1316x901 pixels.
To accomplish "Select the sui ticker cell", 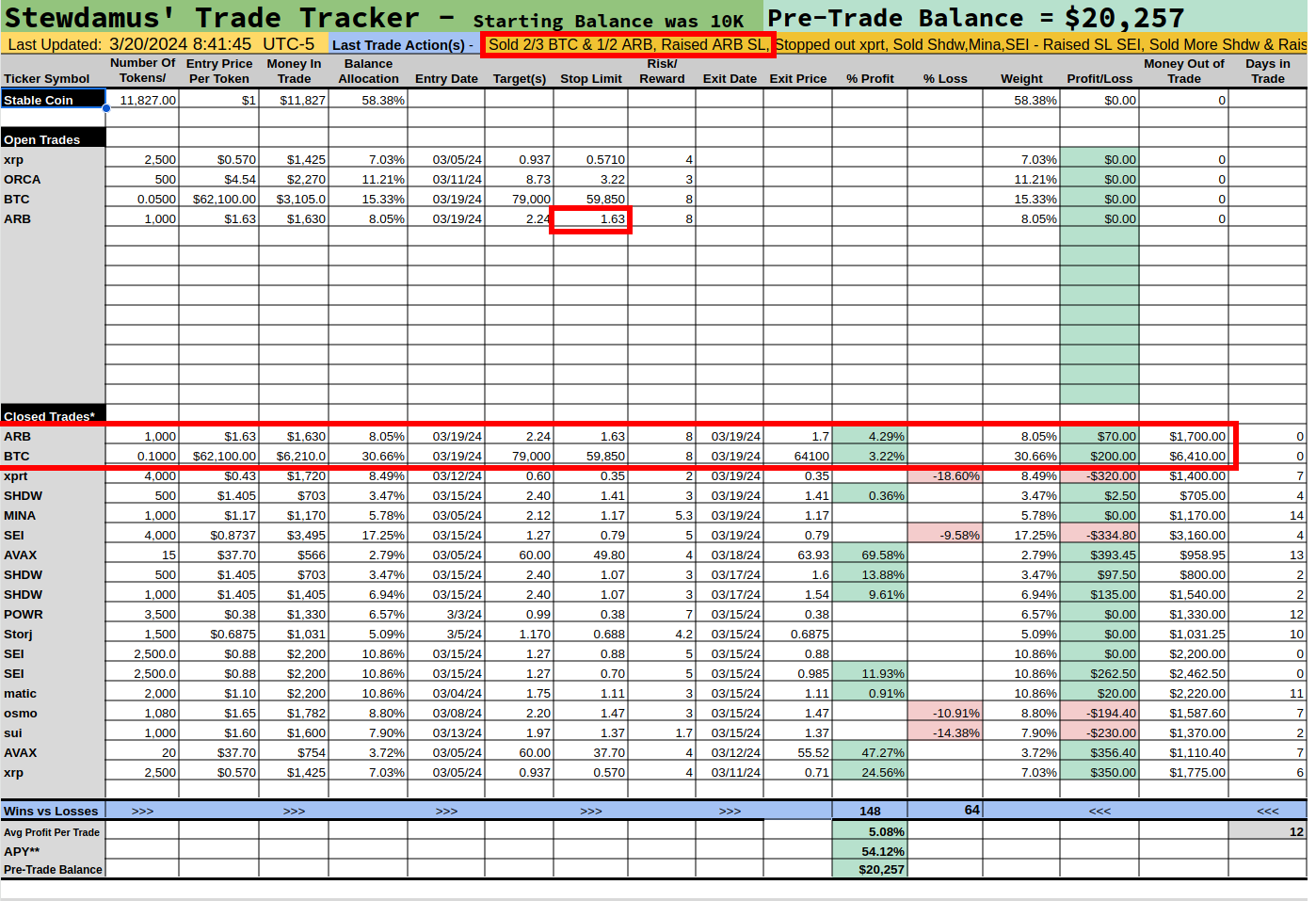I will pyautogui.click(x=53, y=733).
